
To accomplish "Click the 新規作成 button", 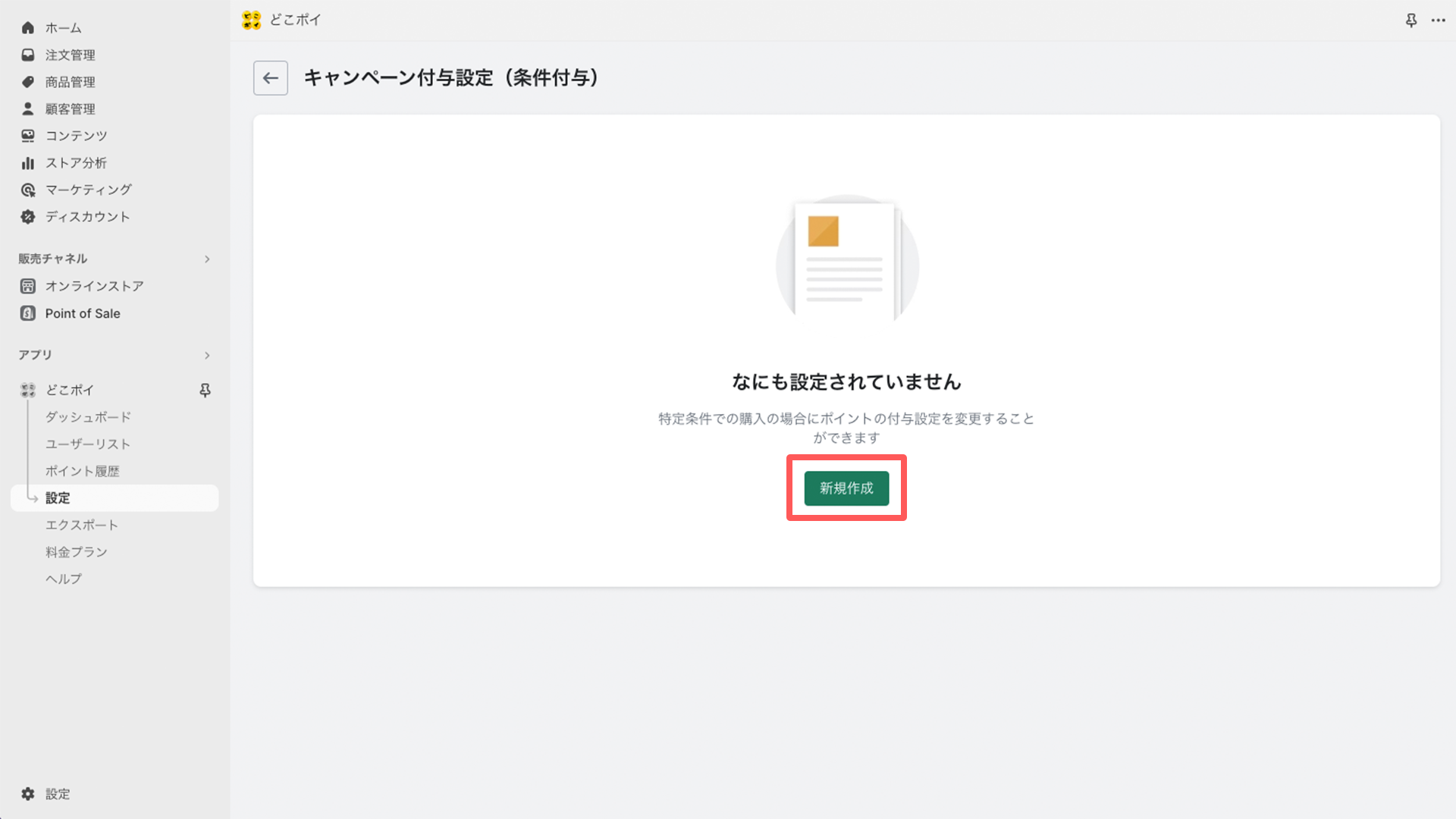I will click(846, 488).
